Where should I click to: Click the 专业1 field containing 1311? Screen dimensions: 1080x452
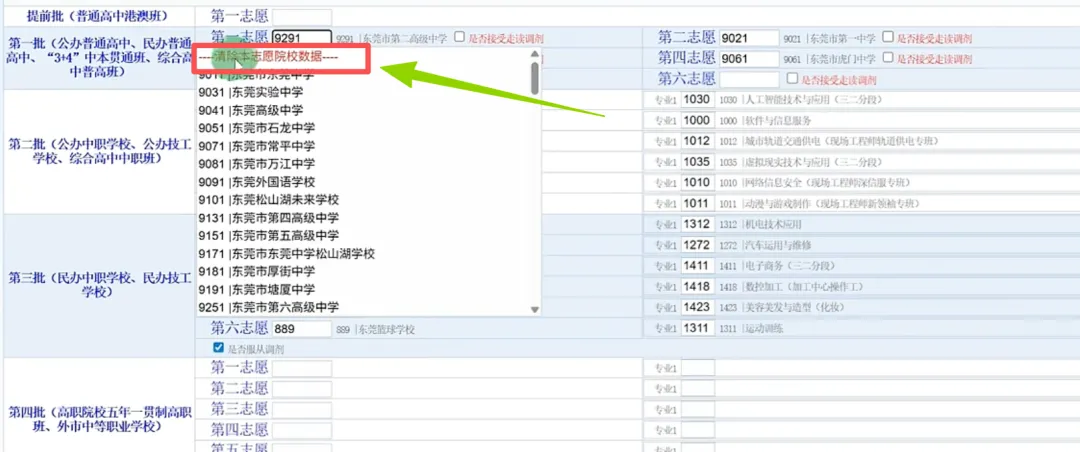[697, 328]
